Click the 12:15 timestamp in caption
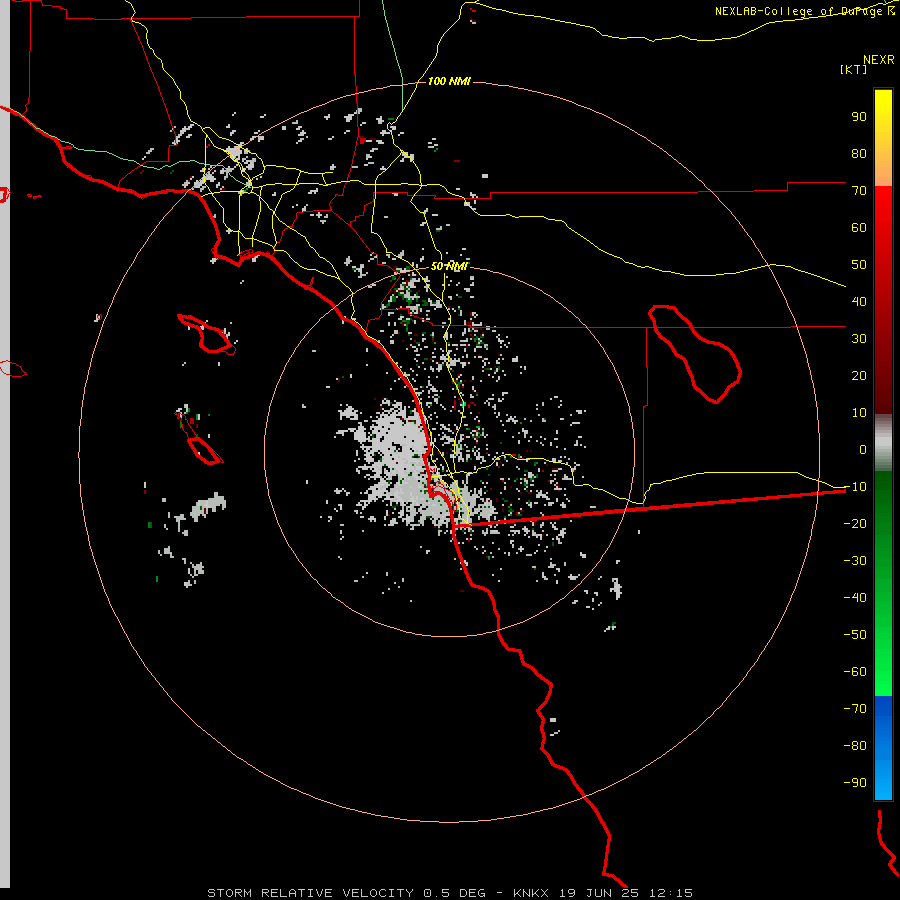 tap(671, 893)
